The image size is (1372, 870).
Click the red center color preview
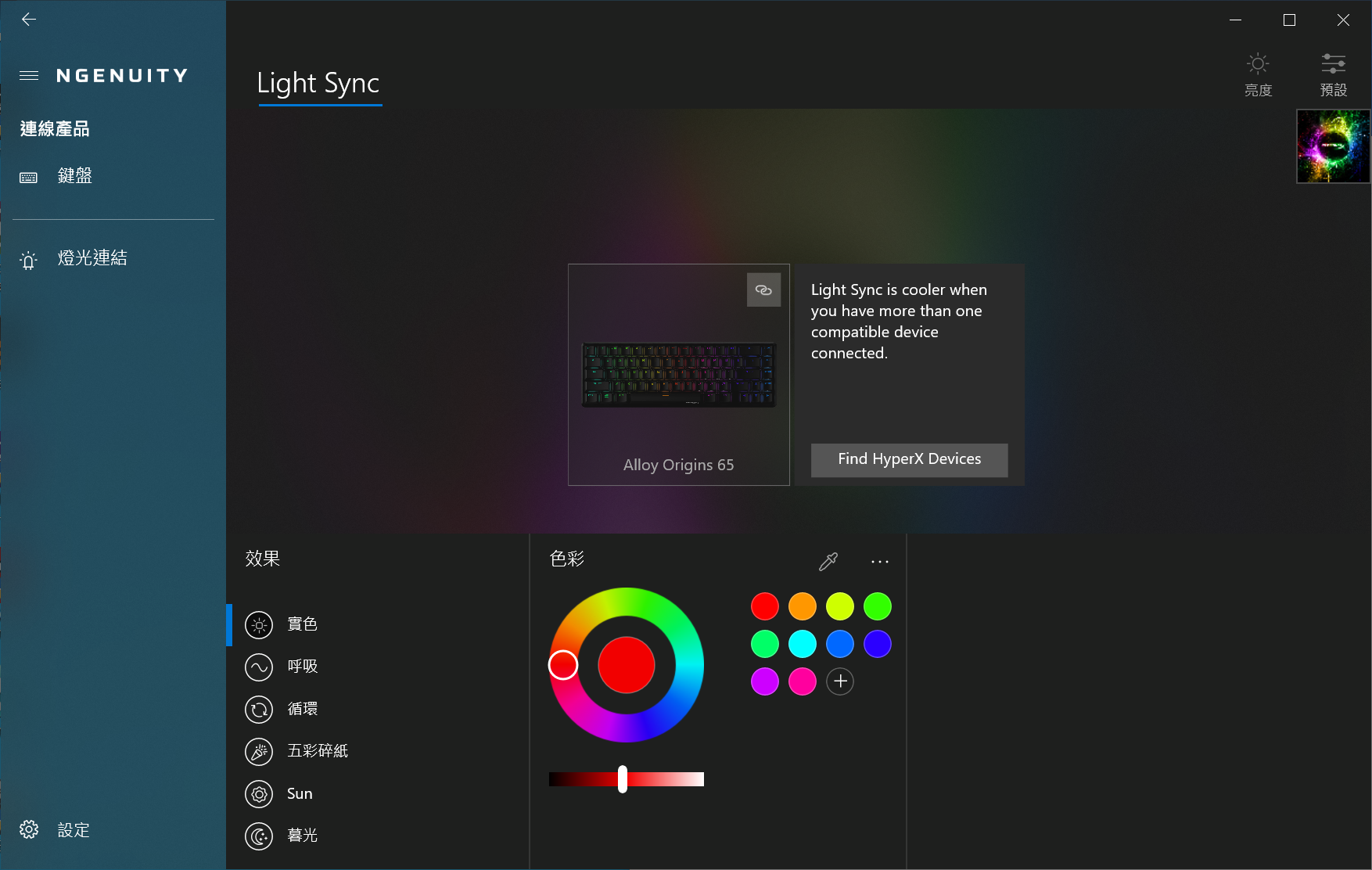click(626, 665)
